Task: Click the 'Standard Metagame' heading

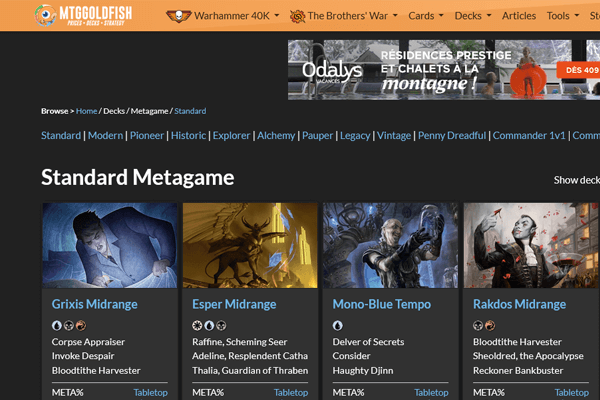Action: (137, 178)
